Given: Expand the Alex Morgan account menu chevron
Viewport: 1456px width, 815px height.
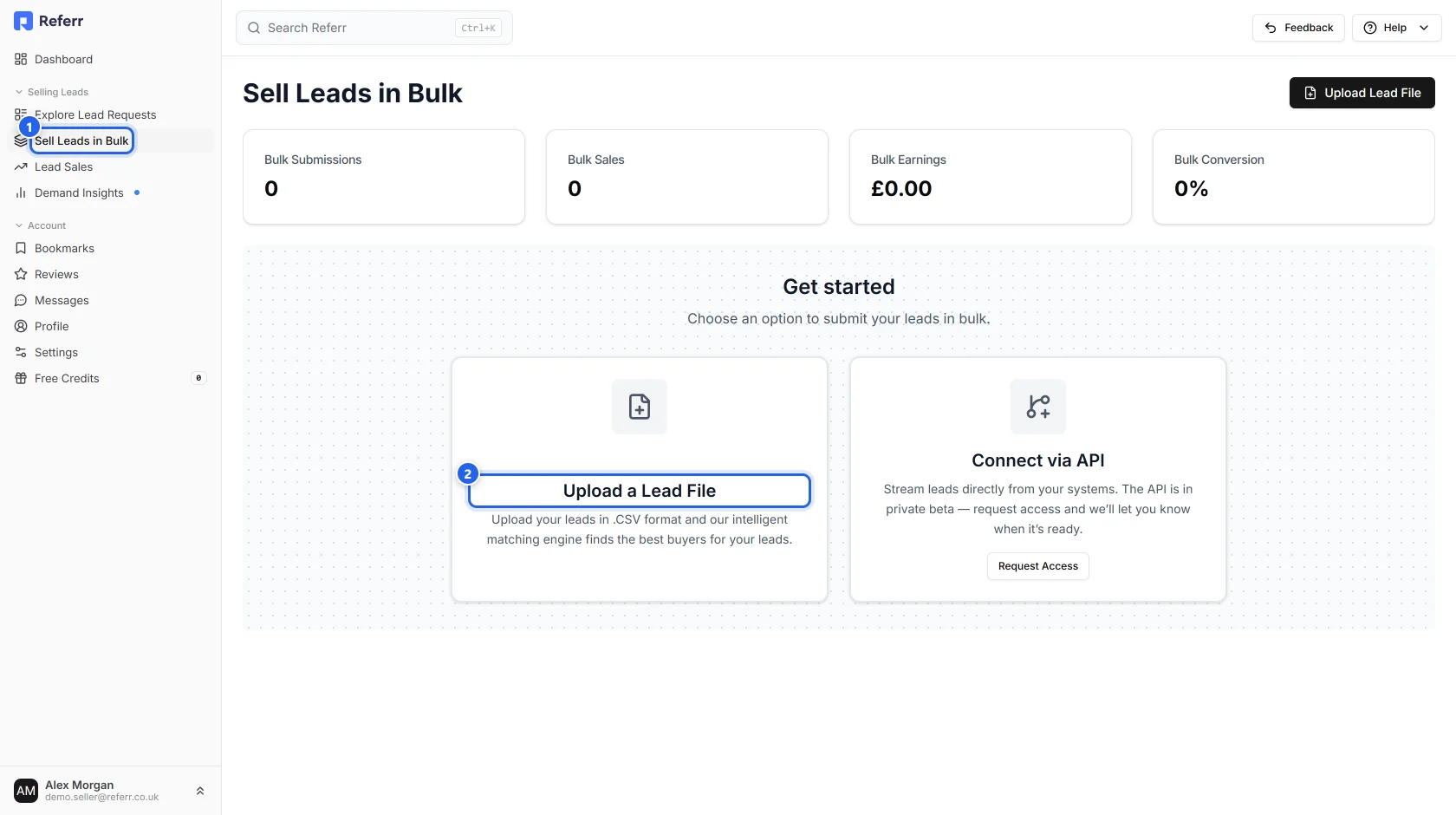Looking at the screenshot, I should tap(200, 791).
